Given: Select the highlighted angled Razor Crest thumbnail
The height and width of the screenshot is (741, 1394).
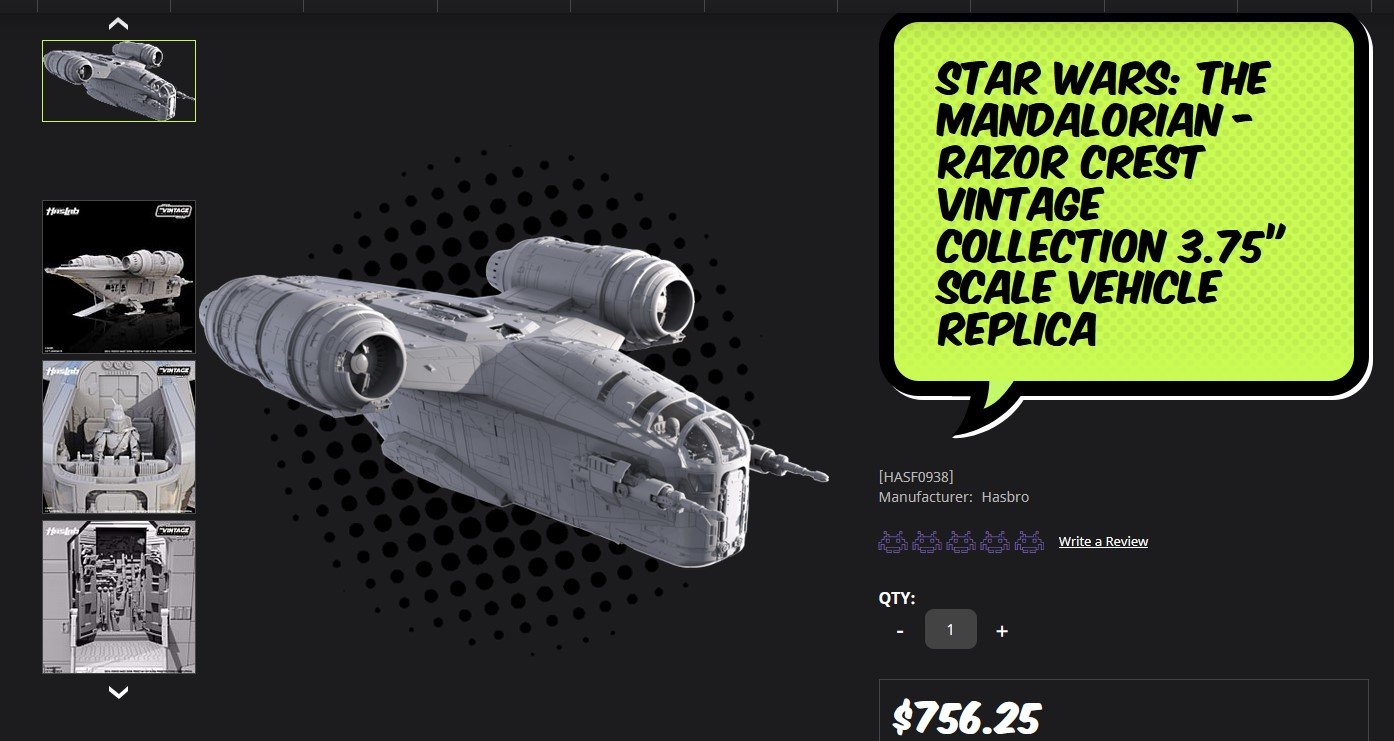Looking at the screenshot, I should [119, 81].
